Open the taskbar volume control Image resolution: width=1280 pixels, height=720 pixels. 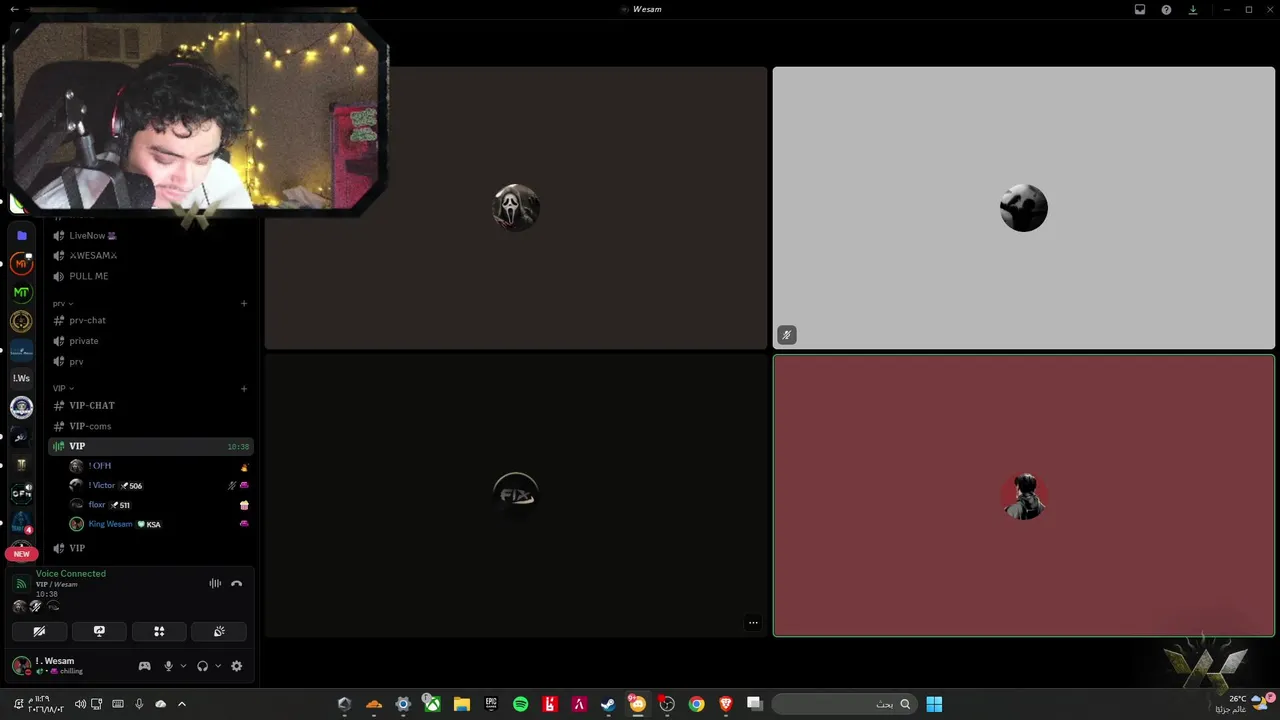79,704
